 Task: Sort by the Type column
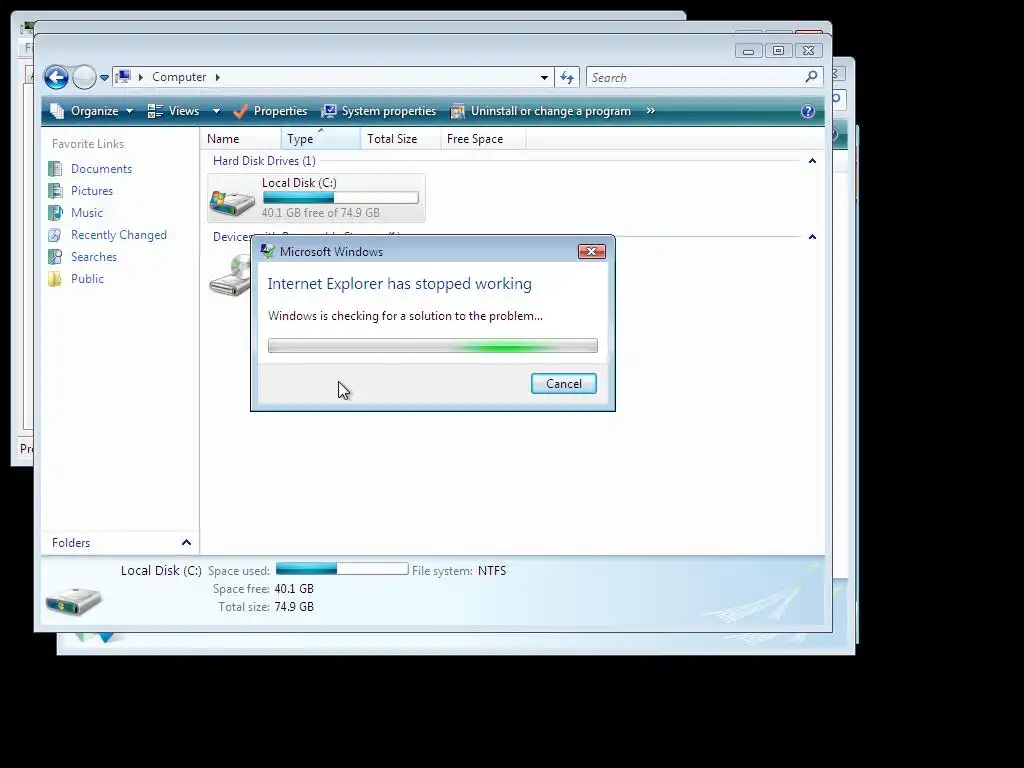pos(321,139)
